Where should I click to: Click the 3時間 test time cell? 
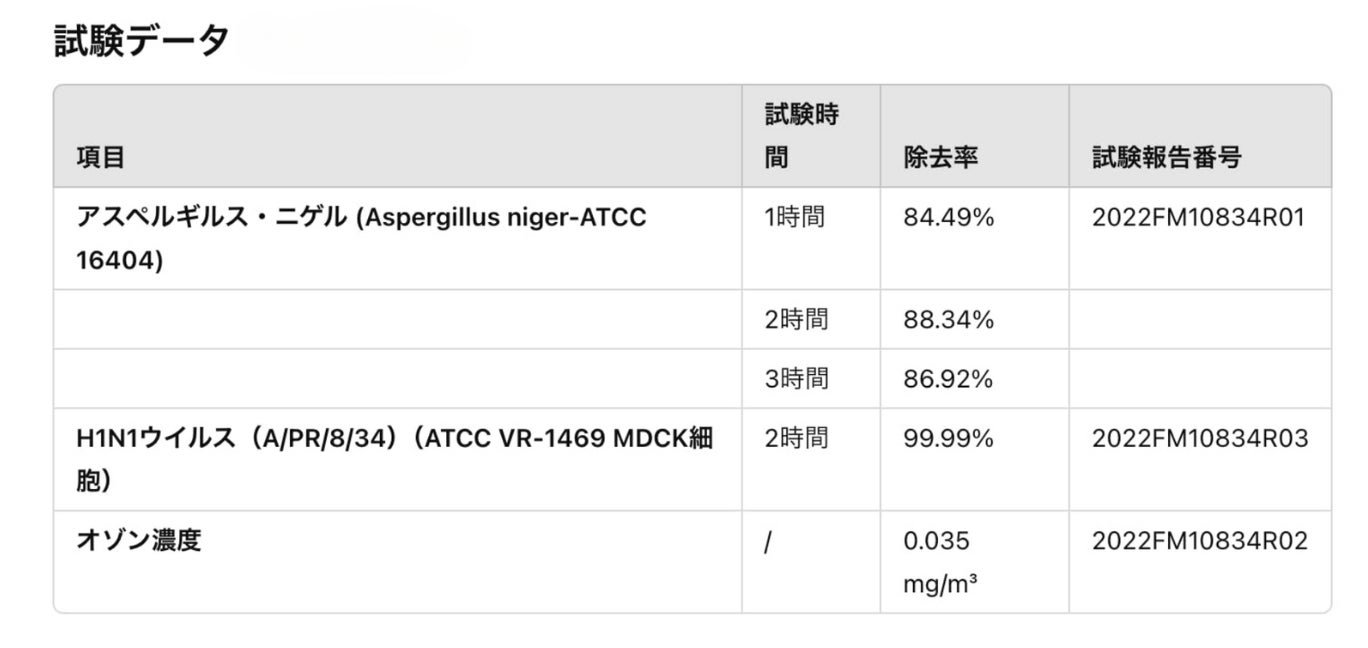coord(796,379)
